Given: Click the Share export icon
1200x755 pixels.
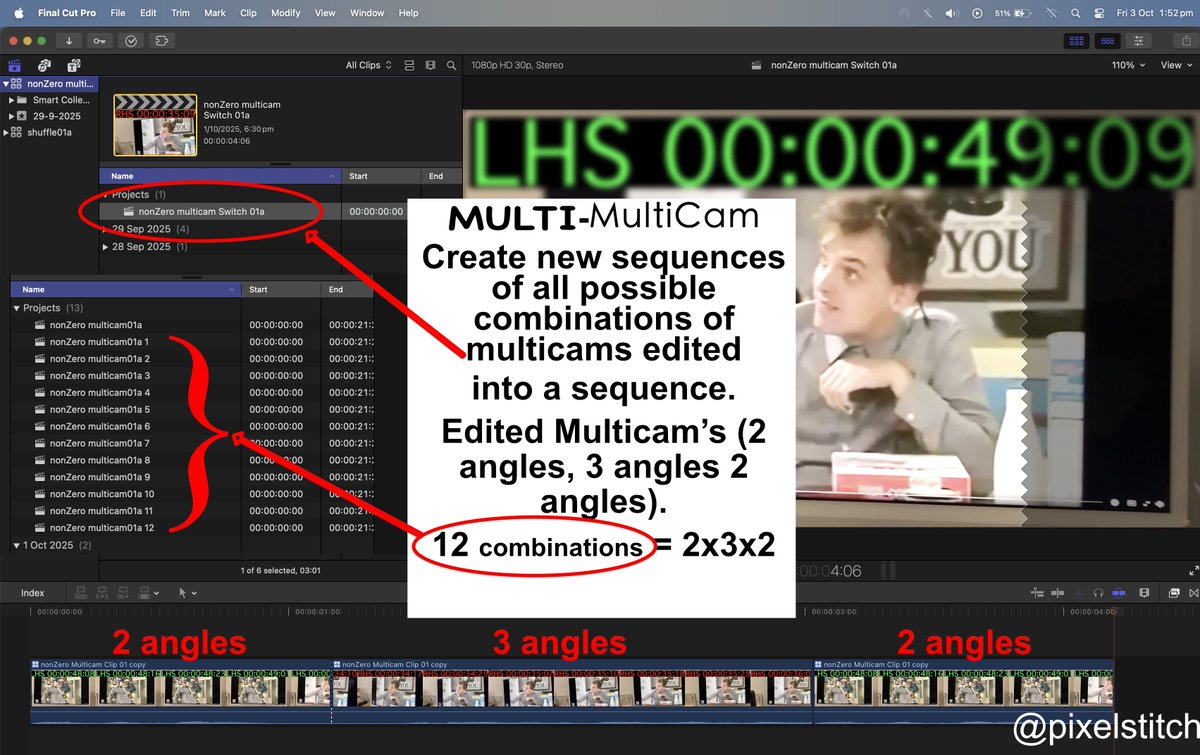Looking at the screenshot, I should pyautogui.click(x=1185, y=41).
